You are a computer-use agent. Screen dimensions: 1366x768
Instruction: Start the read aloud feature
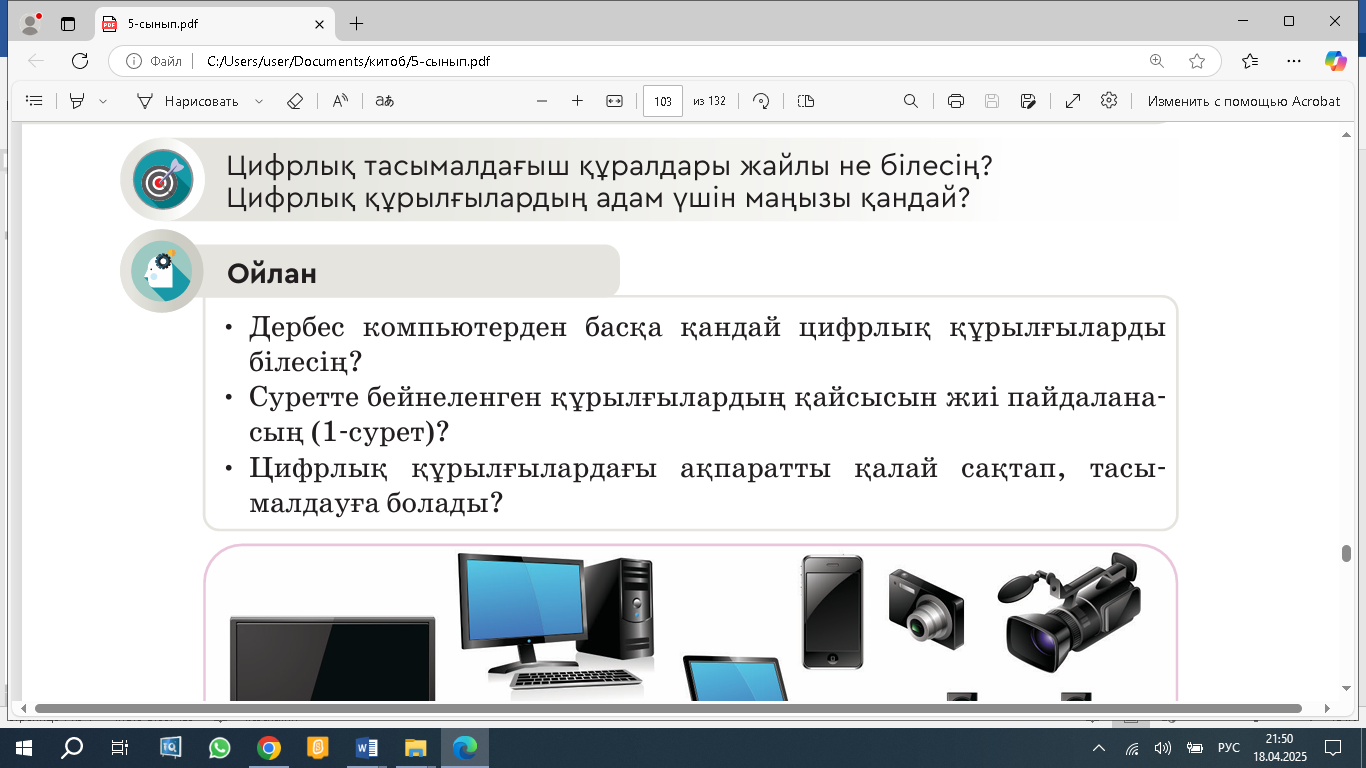coord(341,101)
